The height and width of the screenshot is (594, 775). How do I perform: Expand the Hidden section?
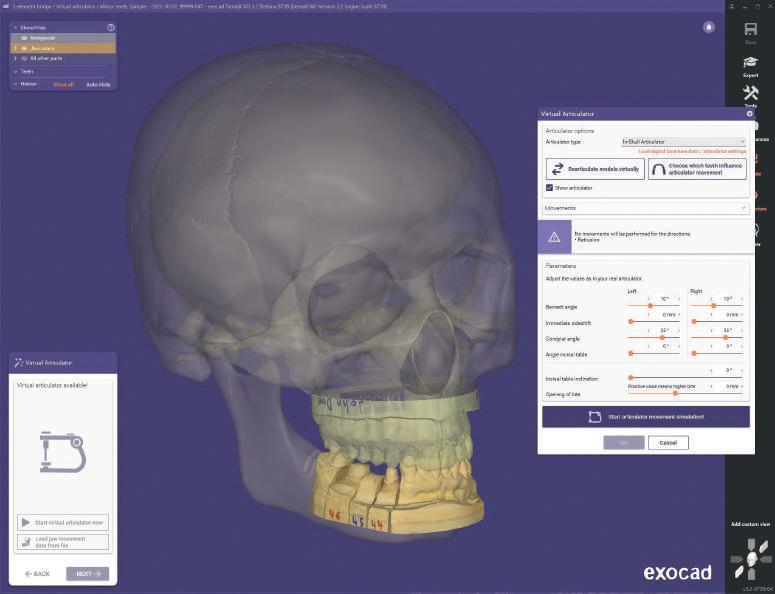point(15,84)
